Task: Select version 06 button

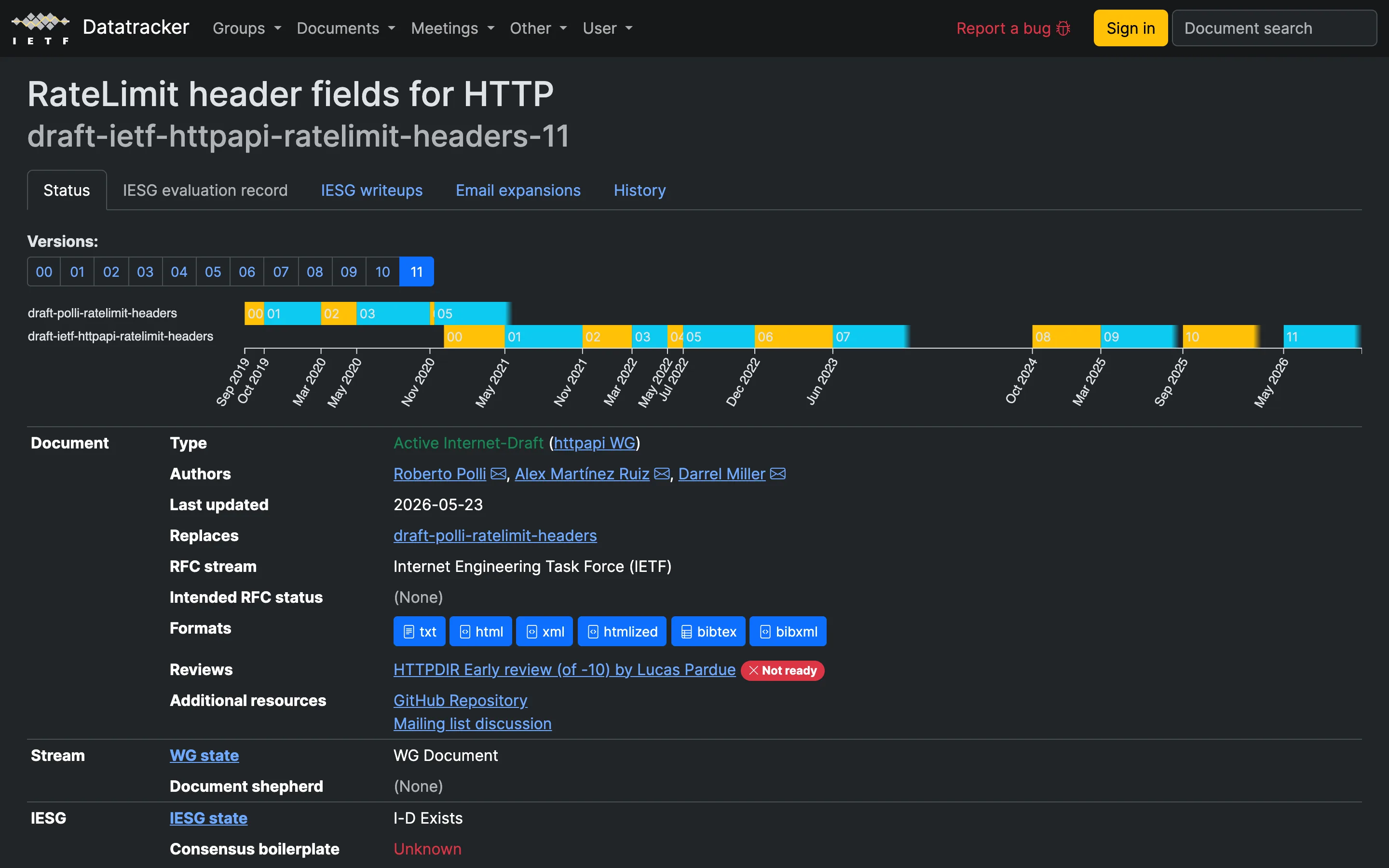Action: click(247, 271)
